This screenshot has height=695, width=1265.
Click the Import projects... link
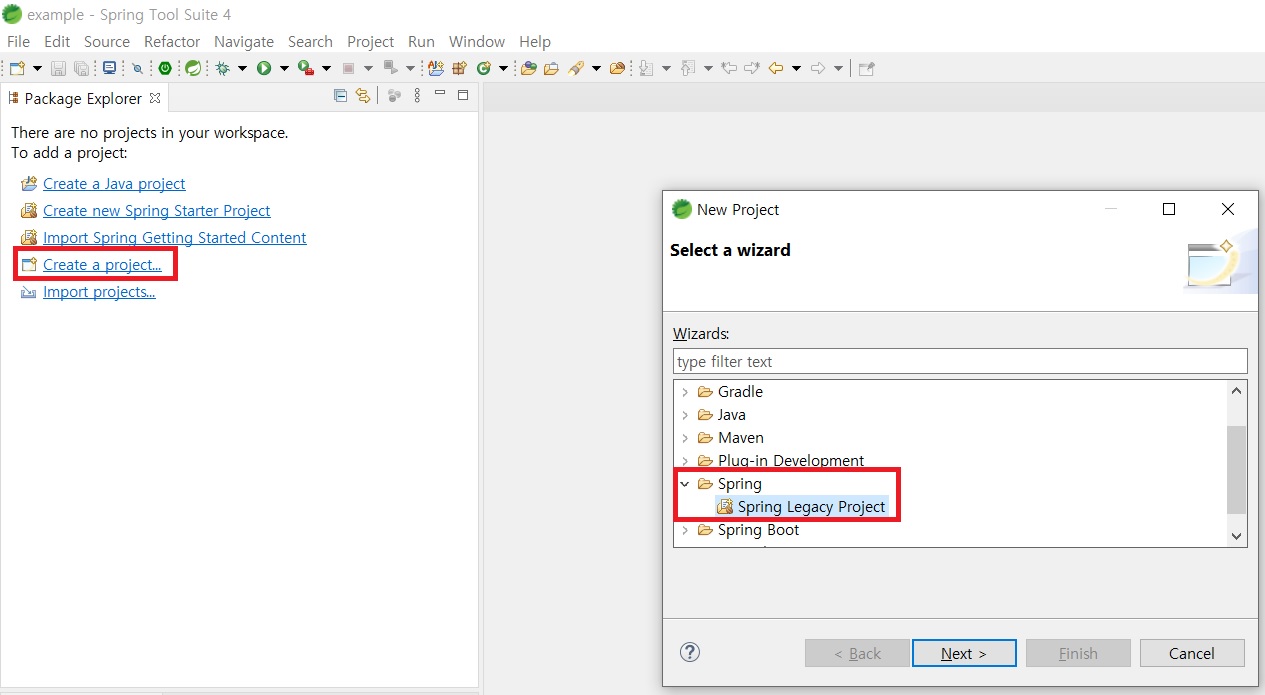pyautogui.click(x=99, y=292)
